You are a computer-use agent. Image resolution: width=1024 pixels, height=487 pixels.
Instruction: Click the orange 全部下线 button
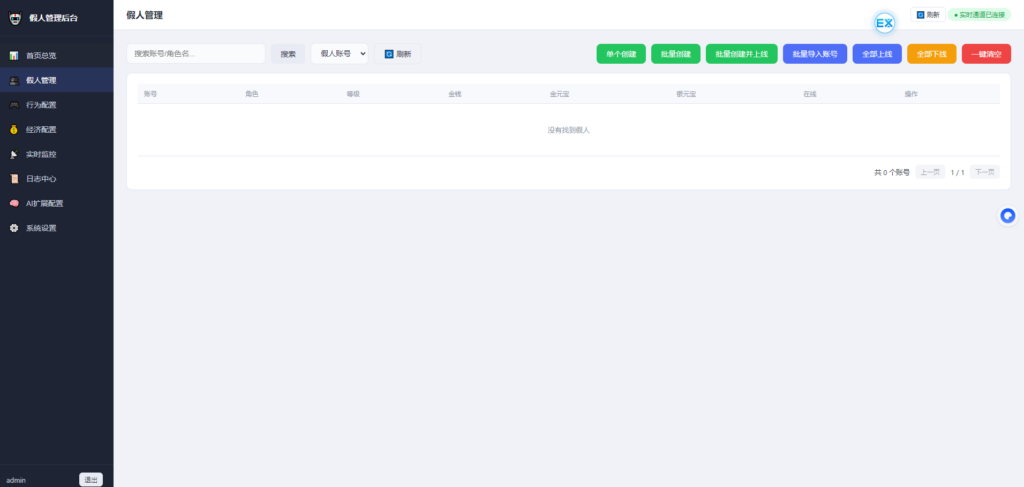coord(932,54)
